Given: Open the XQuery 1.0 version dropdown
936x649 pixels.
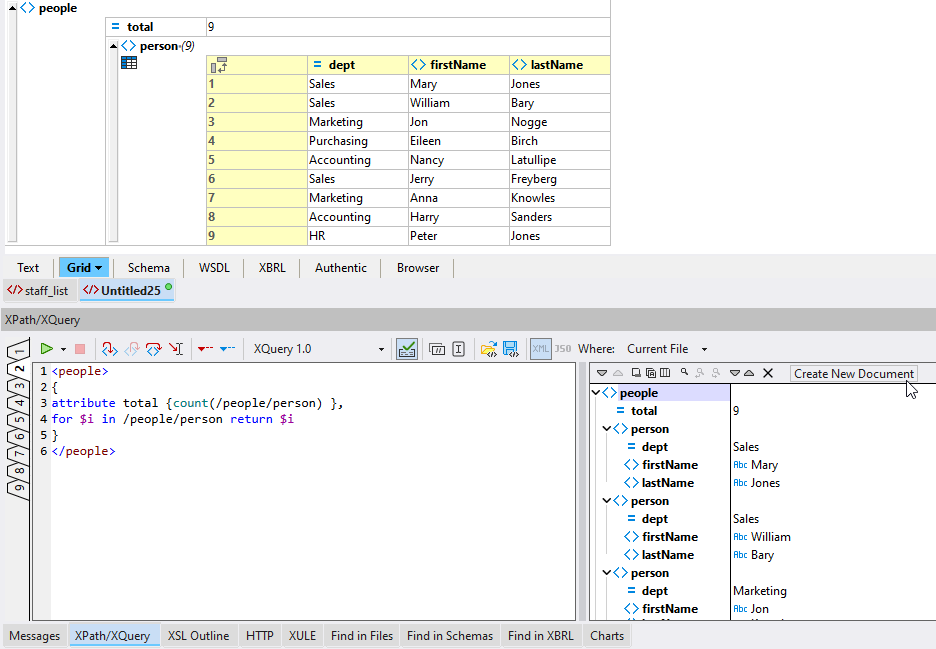Looking at the screenshot, I should [x=381, y=349].
